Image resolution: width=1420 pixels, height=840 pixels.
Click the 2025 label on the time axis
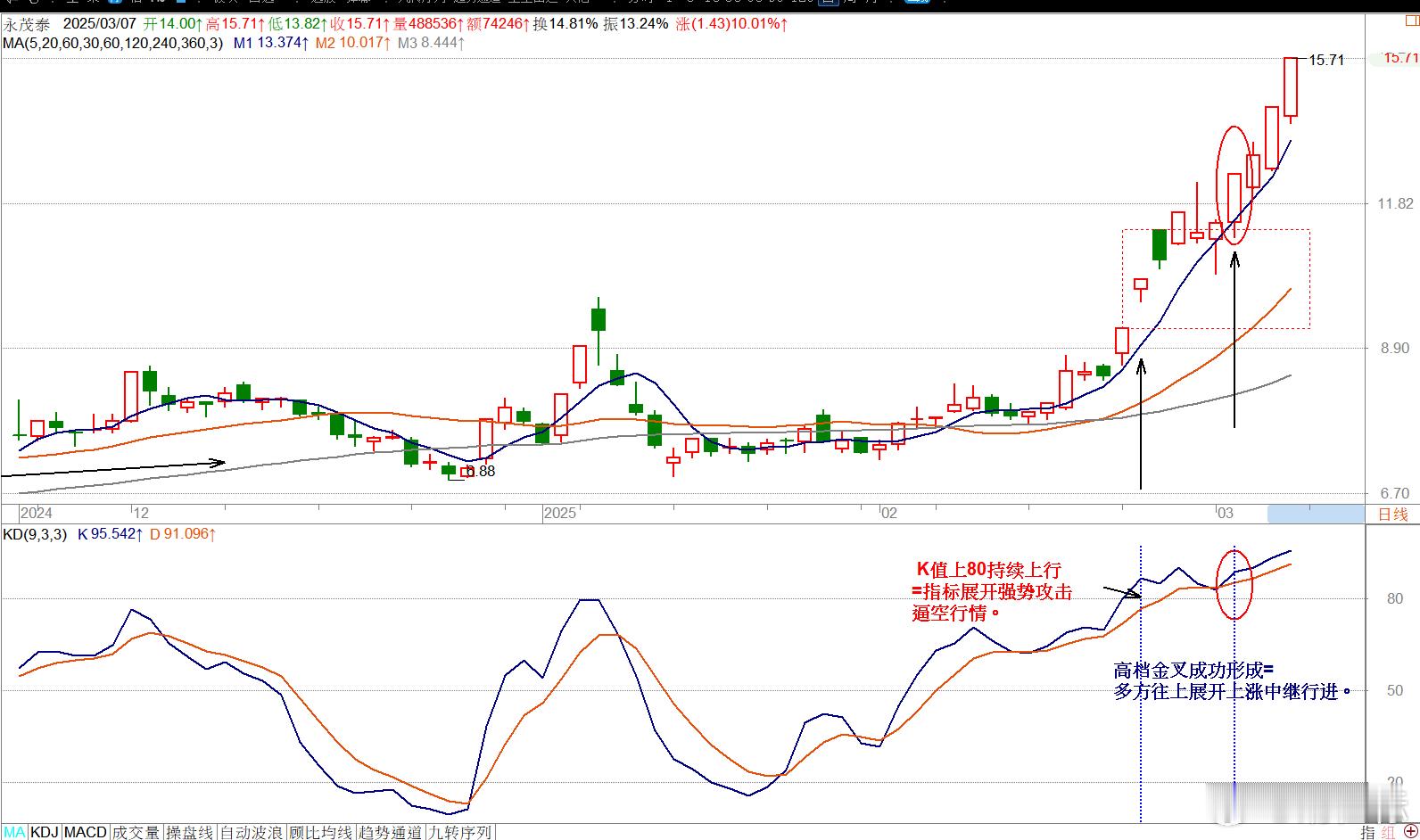pos(560,513)
